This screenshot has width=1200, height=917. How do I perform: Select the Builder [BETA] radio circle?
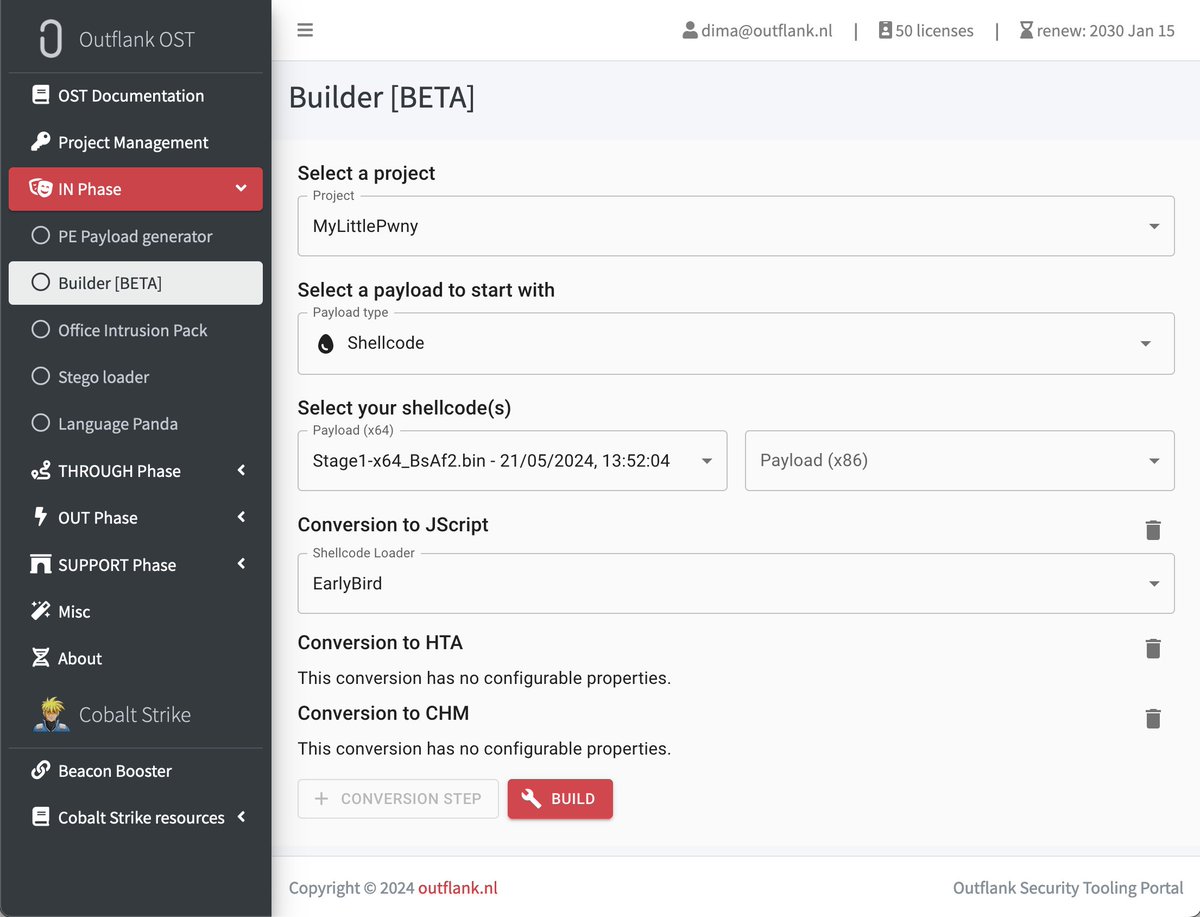point(40,283)
